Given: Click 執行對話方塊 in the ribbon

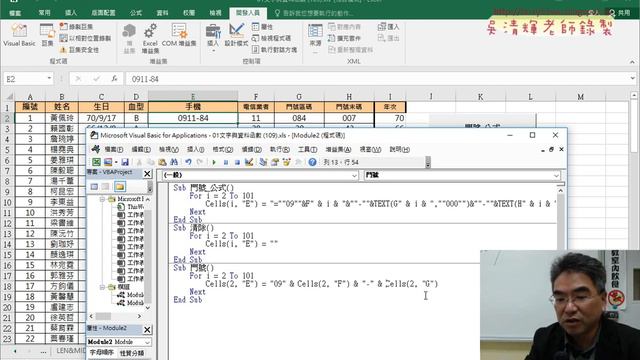Looking at the screenshot, I should click(x=274, y=50).
